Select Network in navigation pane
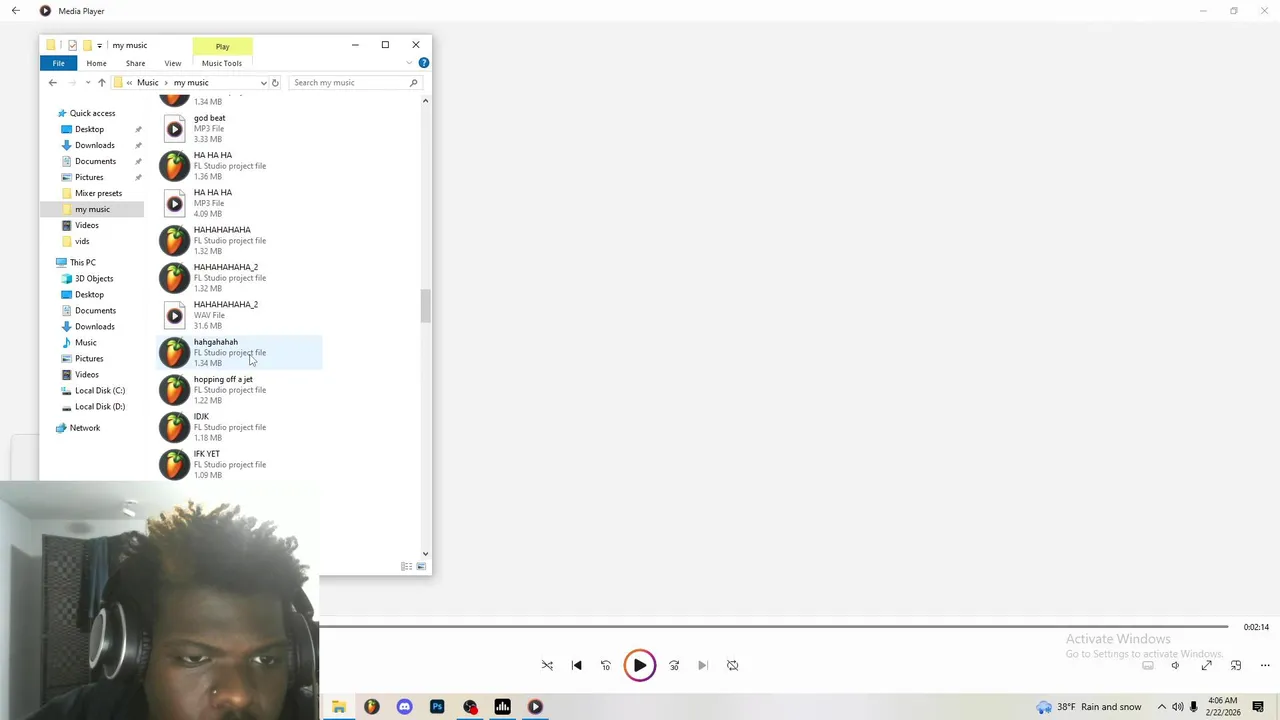The image size is (1280, 720). (84, 428)
